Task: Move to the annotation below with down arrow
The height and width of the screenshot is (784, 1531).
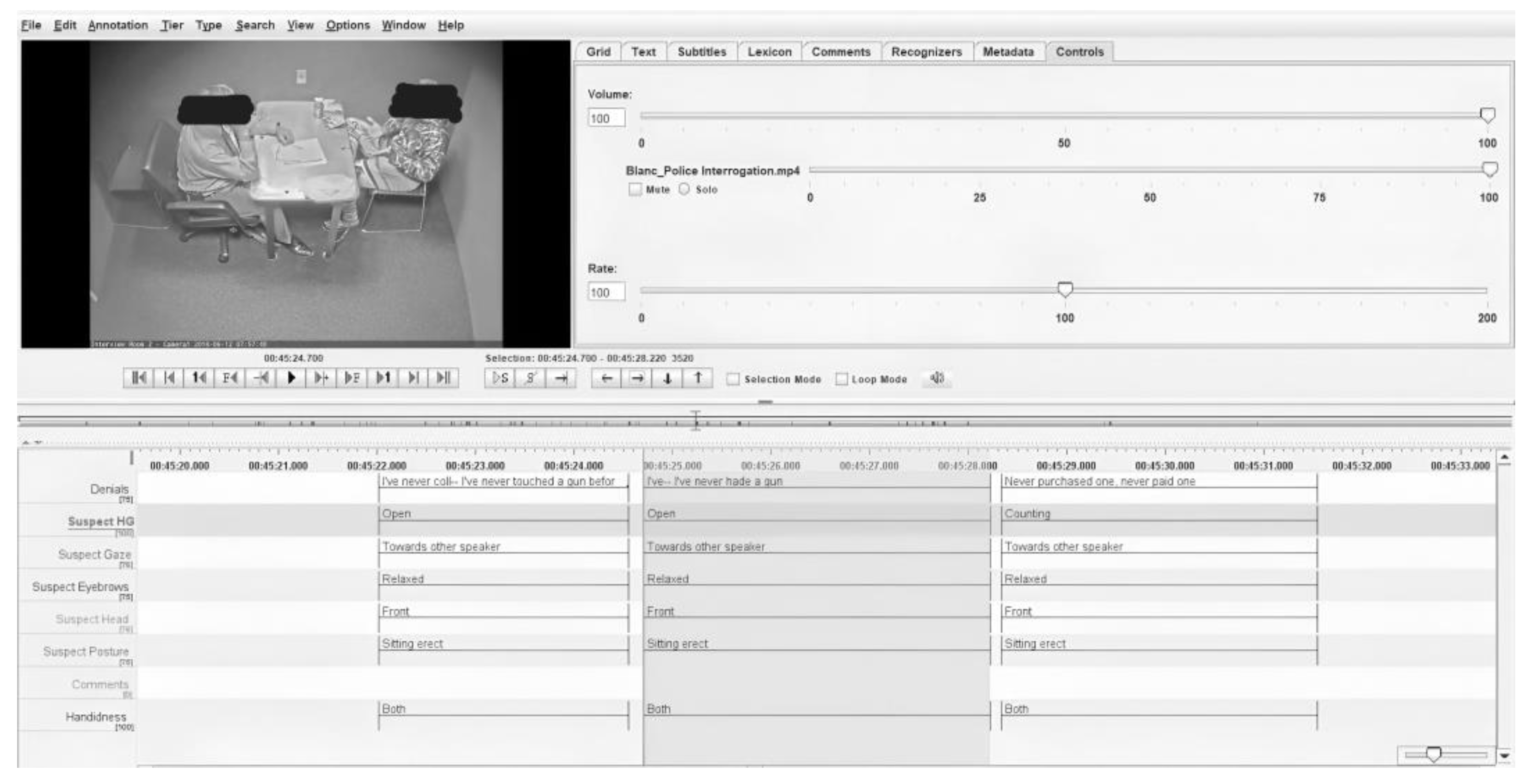Action: (x=667, y=378)
